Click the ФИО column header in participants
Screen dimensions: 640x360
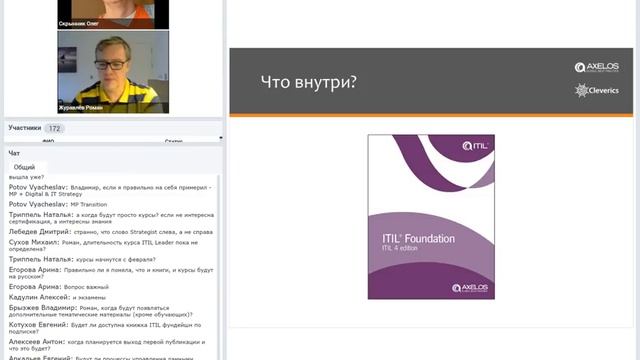click(x=48, y=141)
